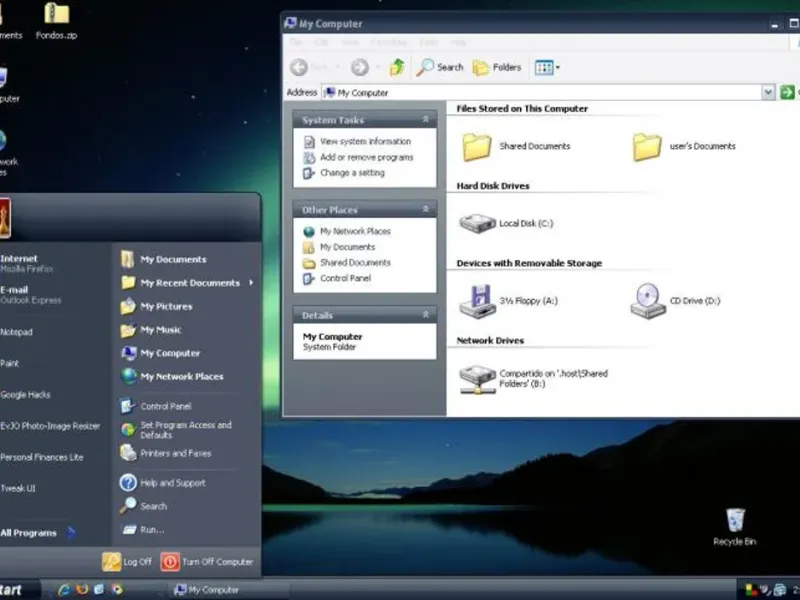Select the CD Drive (D:) icon
800x600 pixels.
click(x=648, y=301)
